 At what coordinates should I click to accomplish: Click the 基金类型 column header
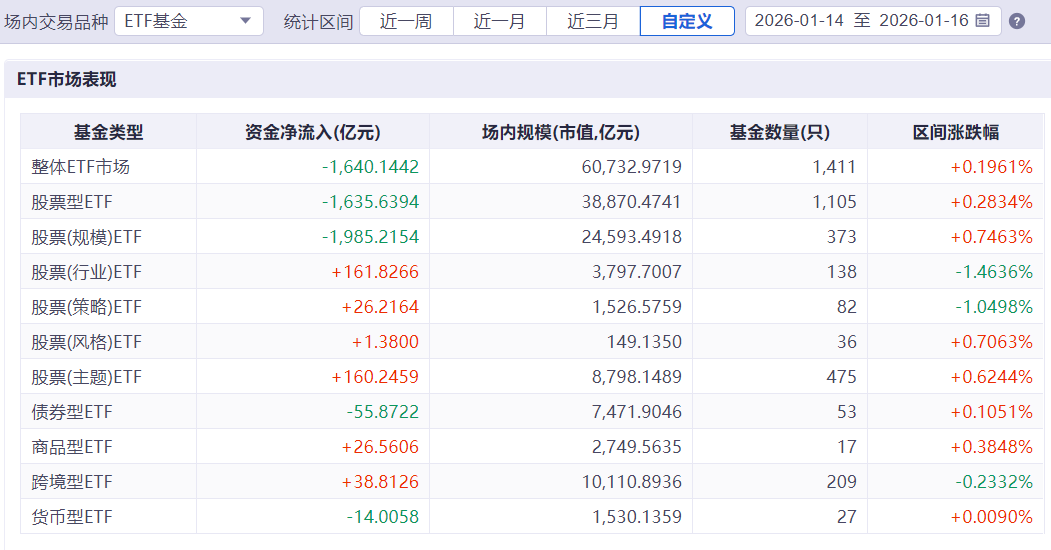pos(109,132)
